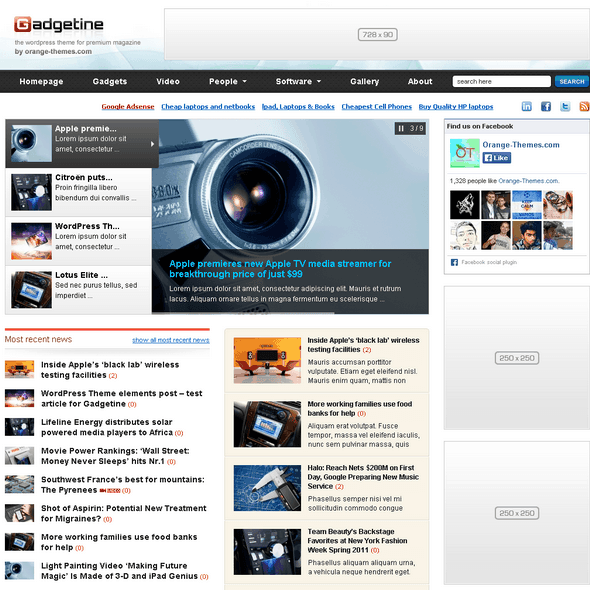Image resolution: width=590 pixels, height=590 pixels.
Task: Open 'Buy Quality HP laptops' link
Action: (456, 106)
